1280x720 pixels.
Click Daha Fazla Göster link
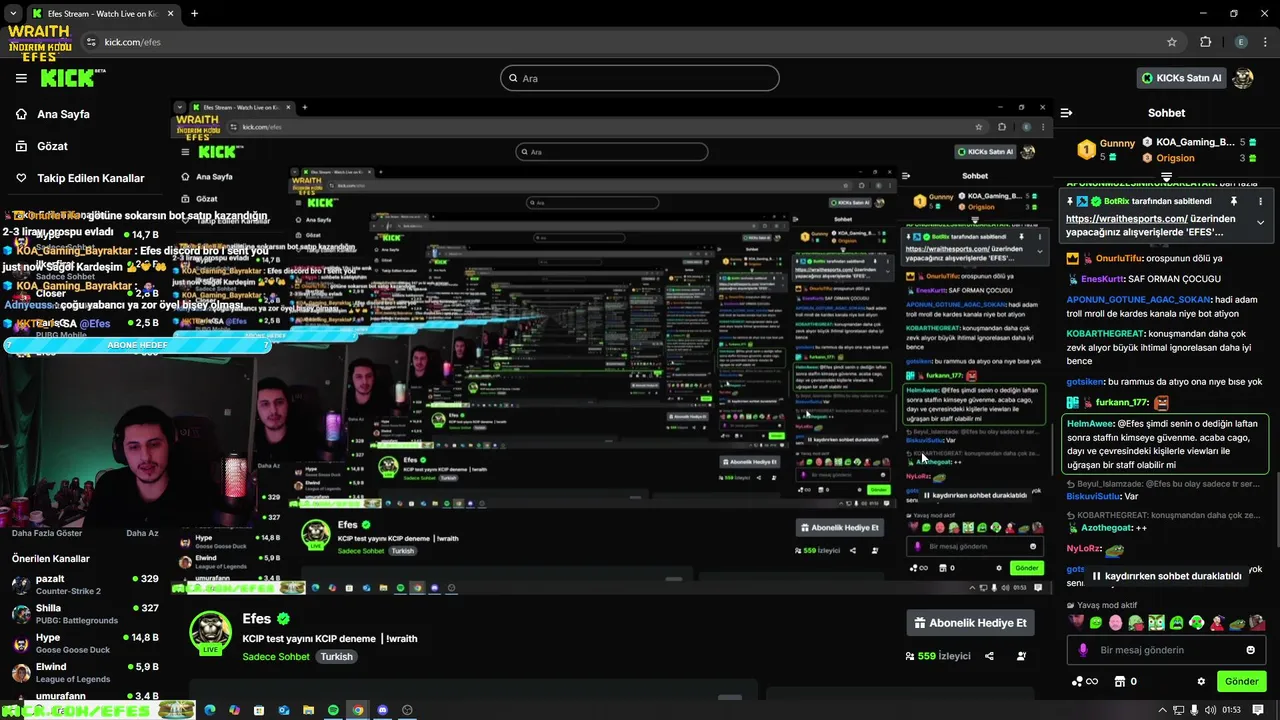tap(47, 533)
